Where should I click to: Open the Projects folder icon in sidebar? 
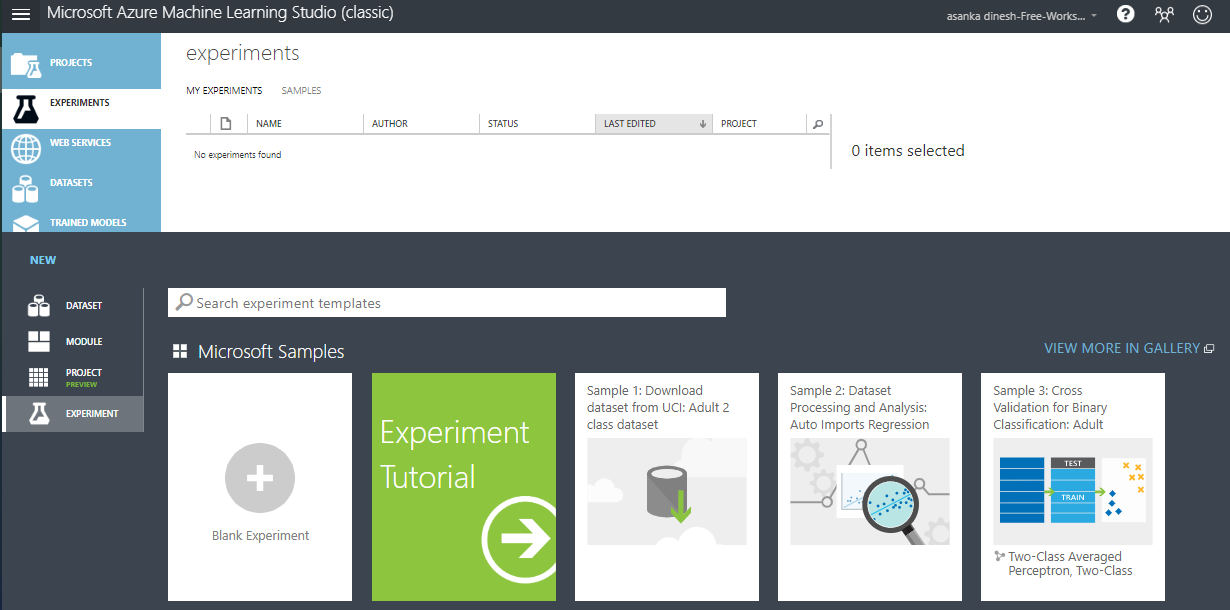coord(26,64)
